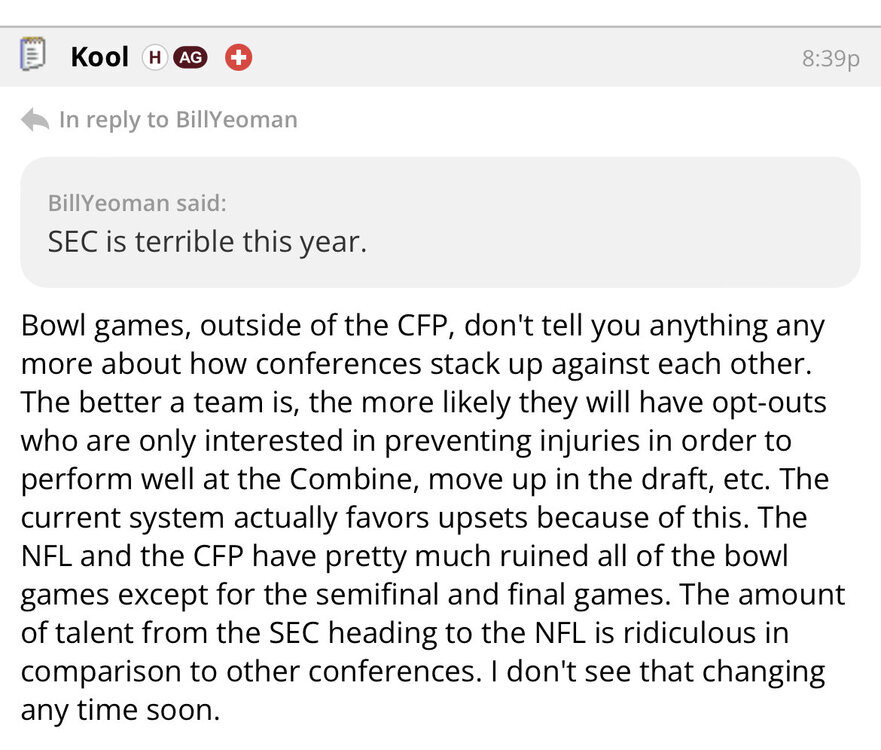
Task: Click the 'BillYeoman said:' quote header
Action: coord(137,203)
